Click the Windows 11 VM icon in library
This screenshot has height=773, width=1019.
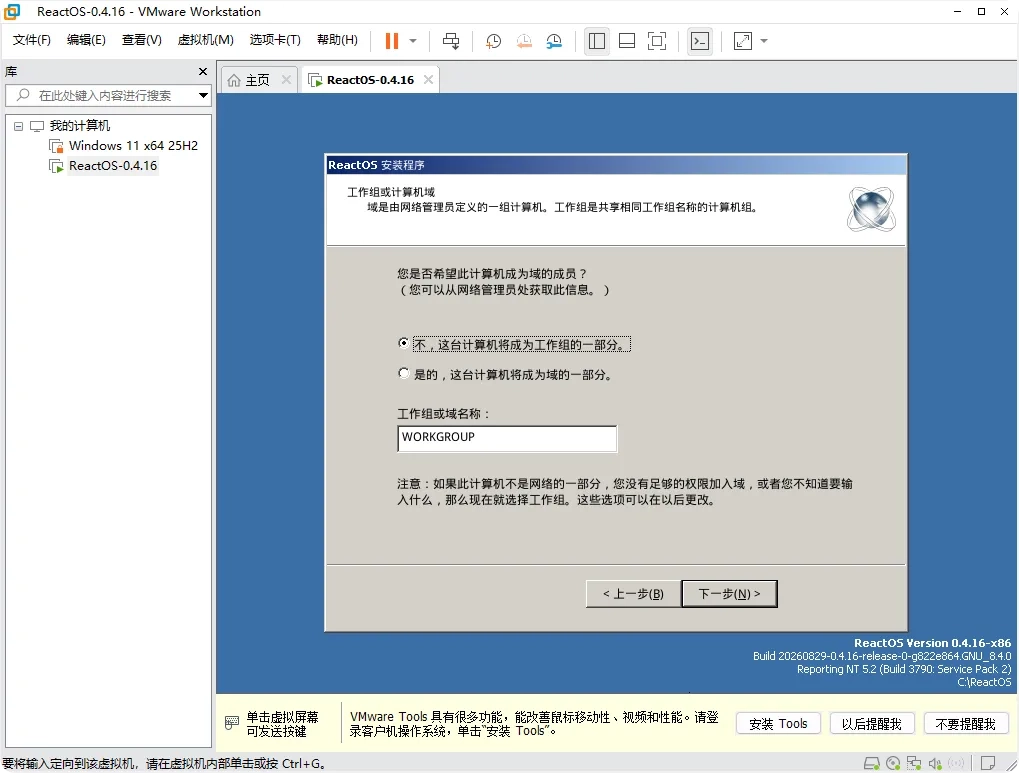57,146
